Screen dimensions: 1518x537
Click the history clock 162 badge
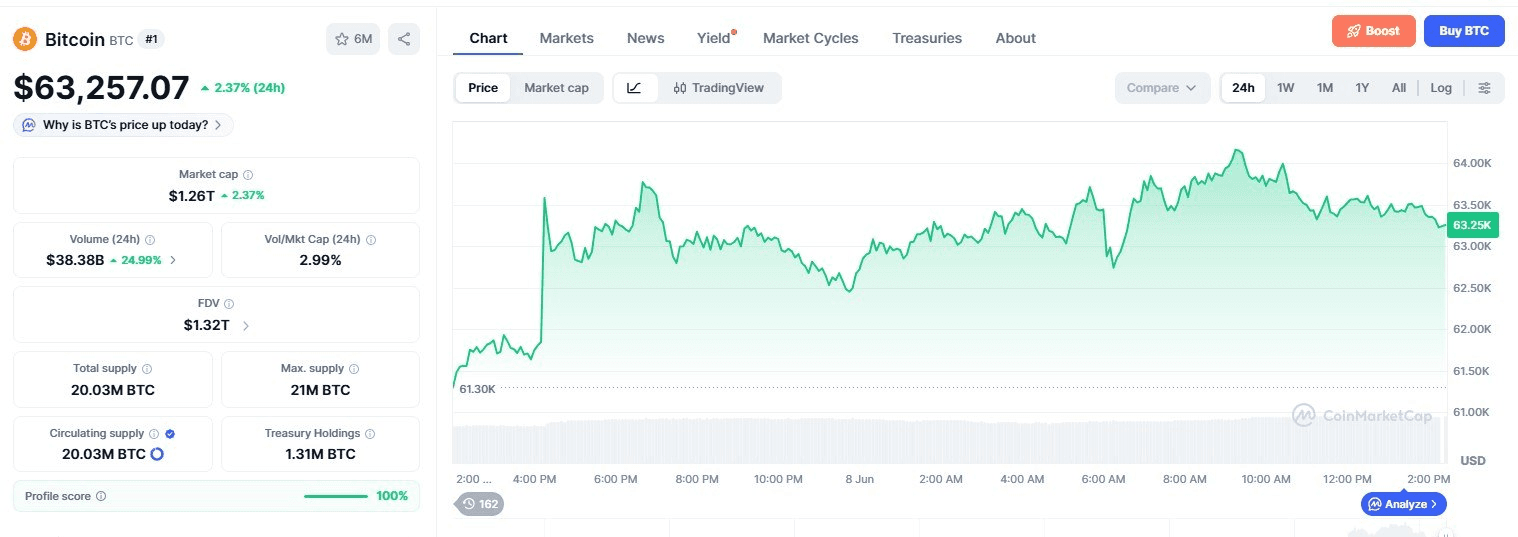480,504
